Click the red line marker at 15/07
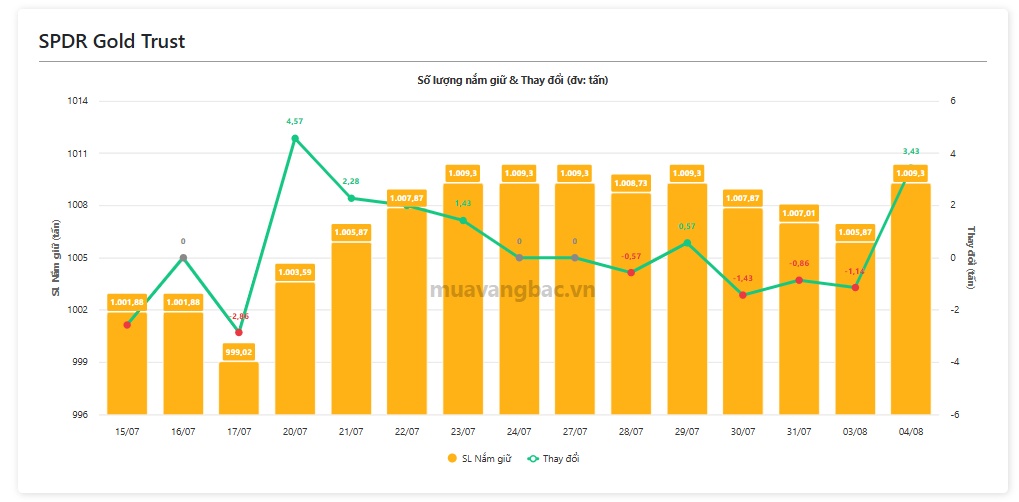 point(127,324)
